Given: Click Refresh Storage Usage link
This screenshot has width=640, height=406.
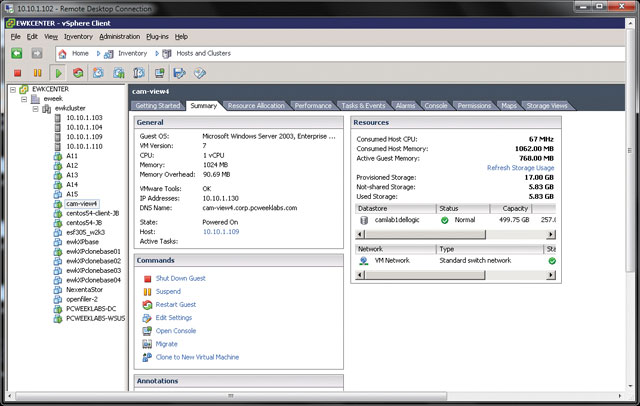Looking at the screenshot, I should [520, 168].
